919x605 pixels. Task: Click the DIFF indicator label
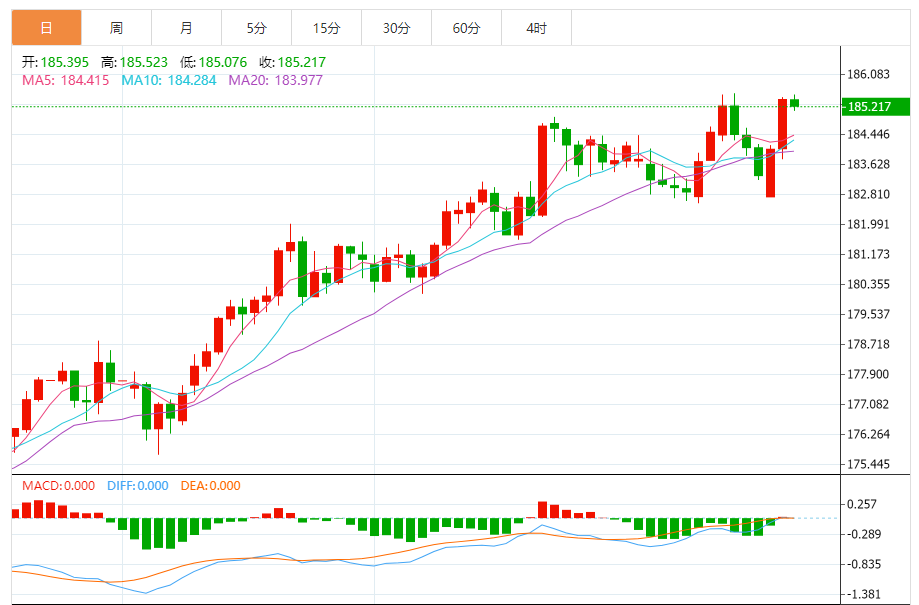pyautogui.click(x=136, y=486)
